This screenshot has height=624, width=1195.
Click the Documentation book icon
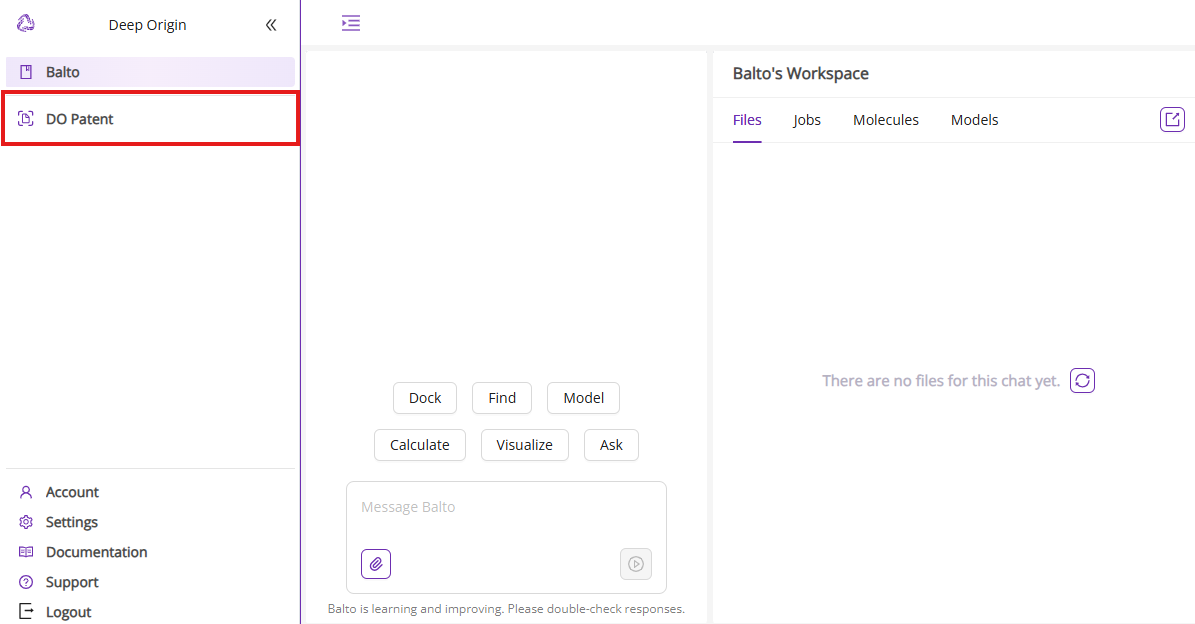(26, 552)
